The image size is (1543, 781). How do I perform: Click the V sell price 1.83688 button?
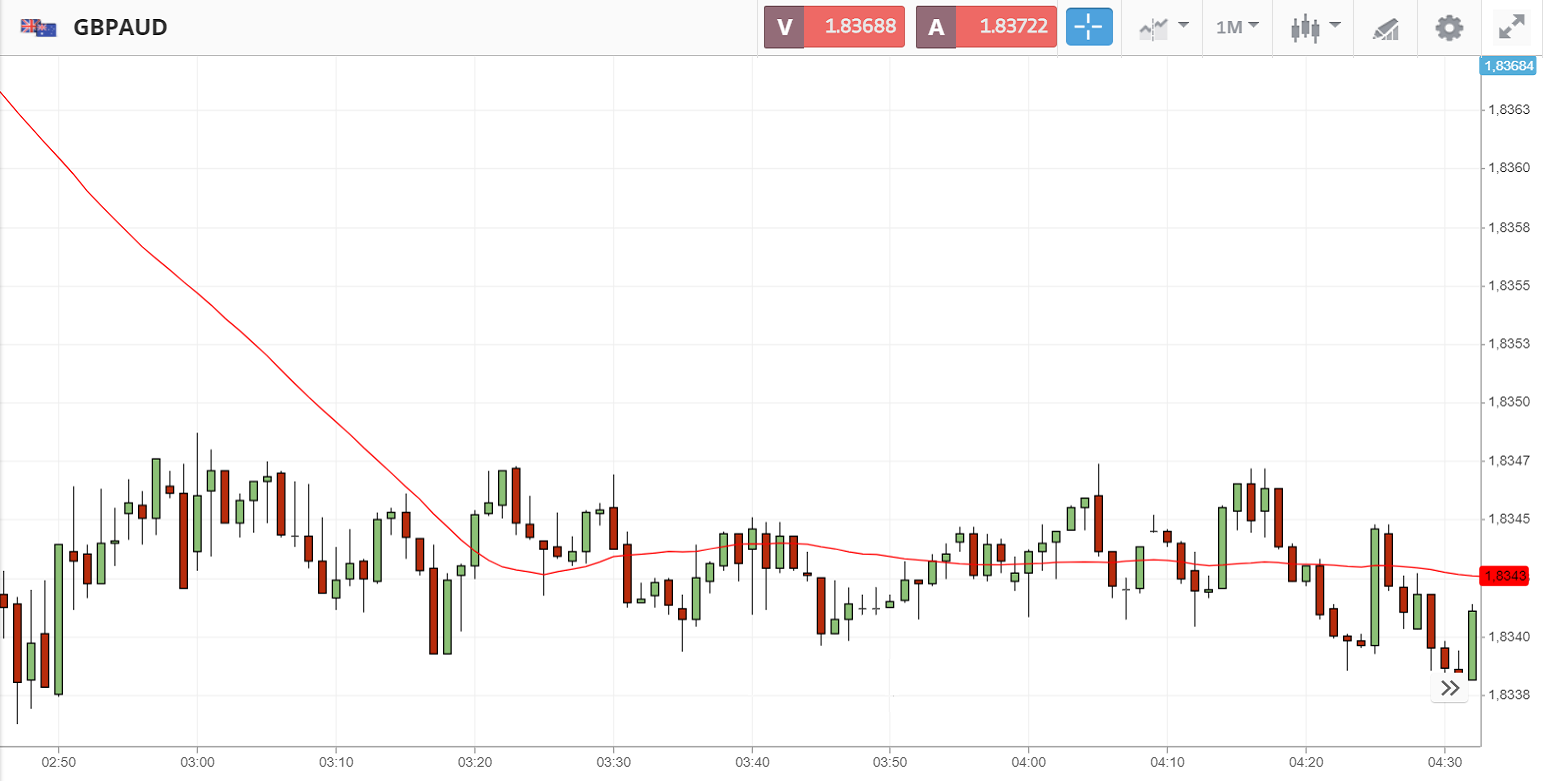834,27
